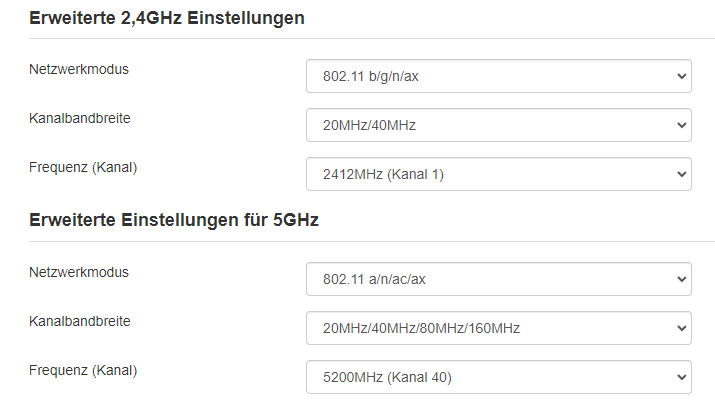Click the chevron arrow on 802.11 b/g/n/ax
Image resolution: width=715 pixels, height=413 pixels.
click(x=682, y=76)
